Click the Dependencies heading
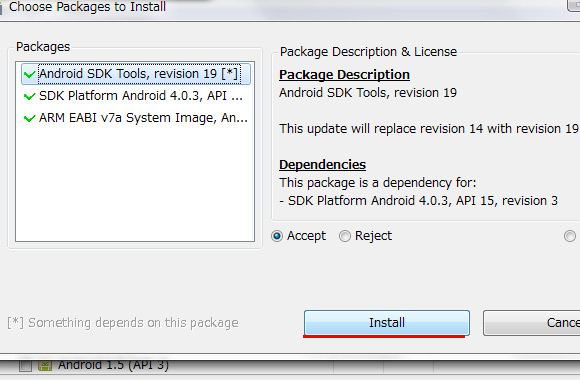 click(323, 165)
